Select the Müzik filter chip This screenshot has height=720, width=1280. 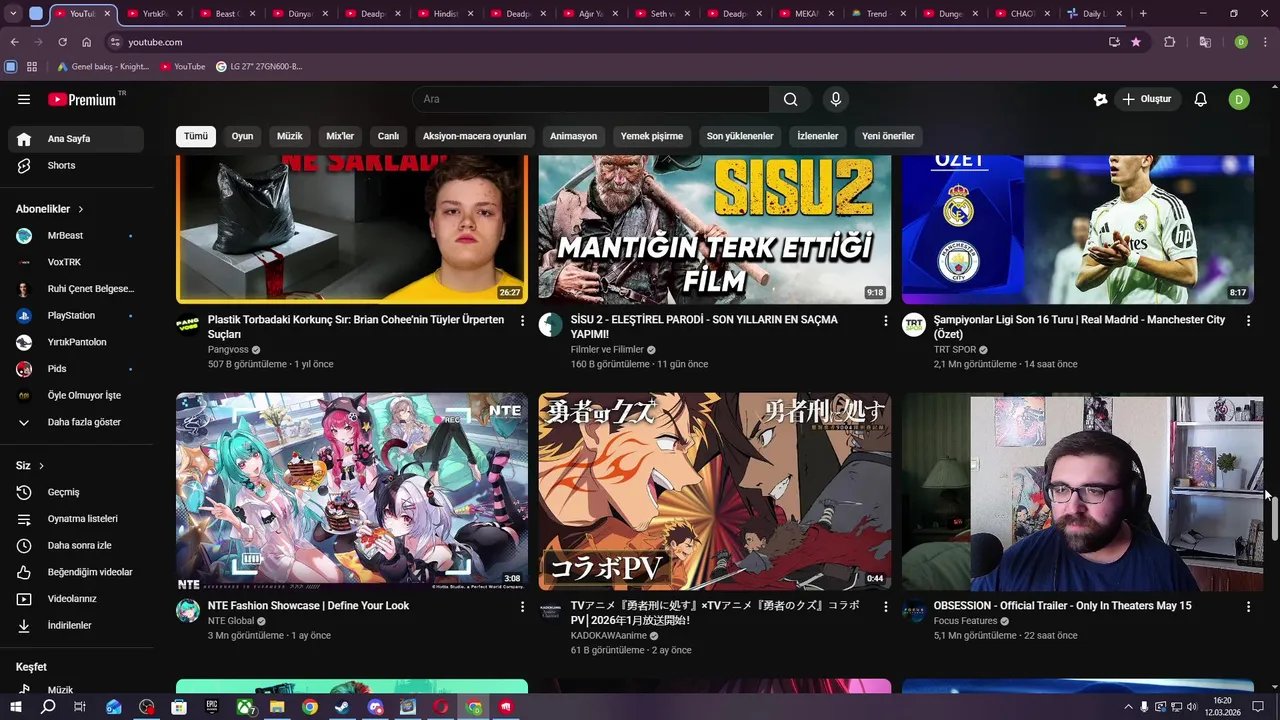[290, 136]
